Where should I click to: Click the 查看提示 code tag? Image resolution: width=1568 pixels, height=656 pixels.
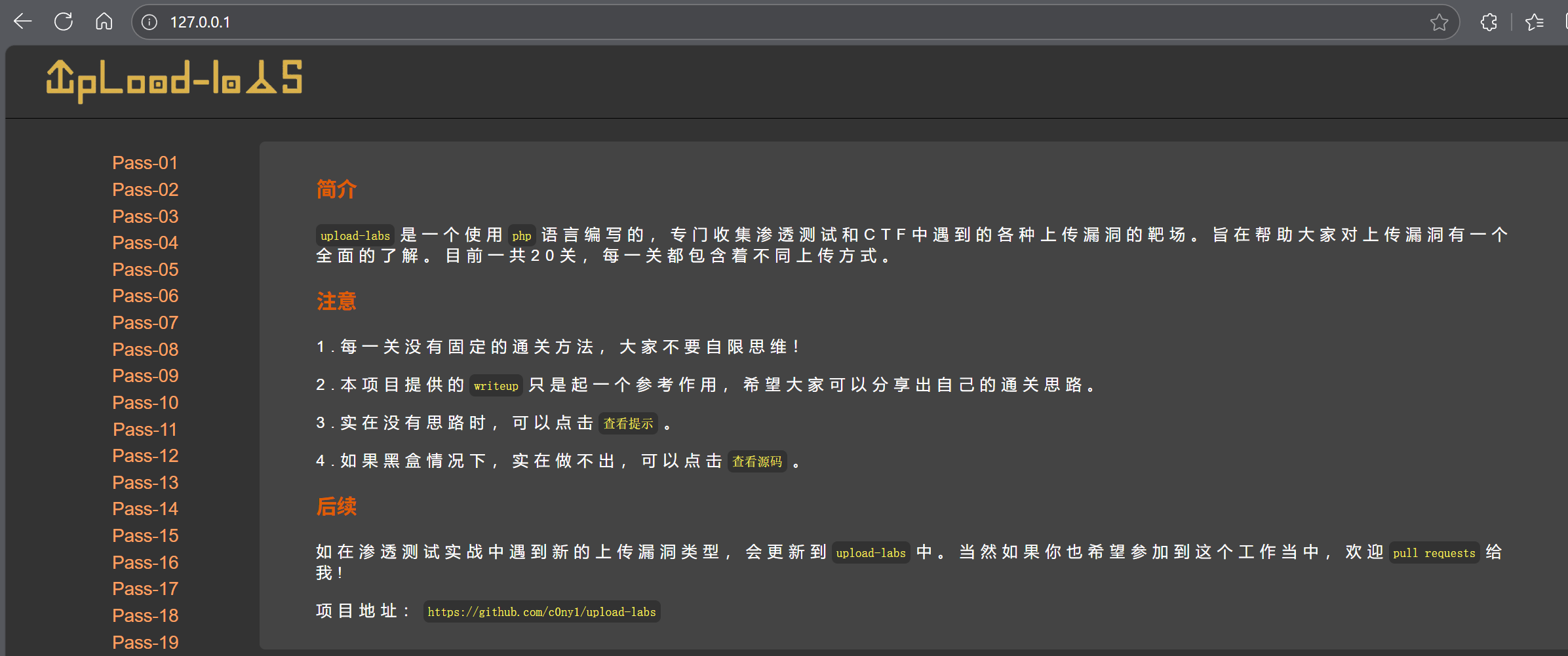tap(628, 423)
